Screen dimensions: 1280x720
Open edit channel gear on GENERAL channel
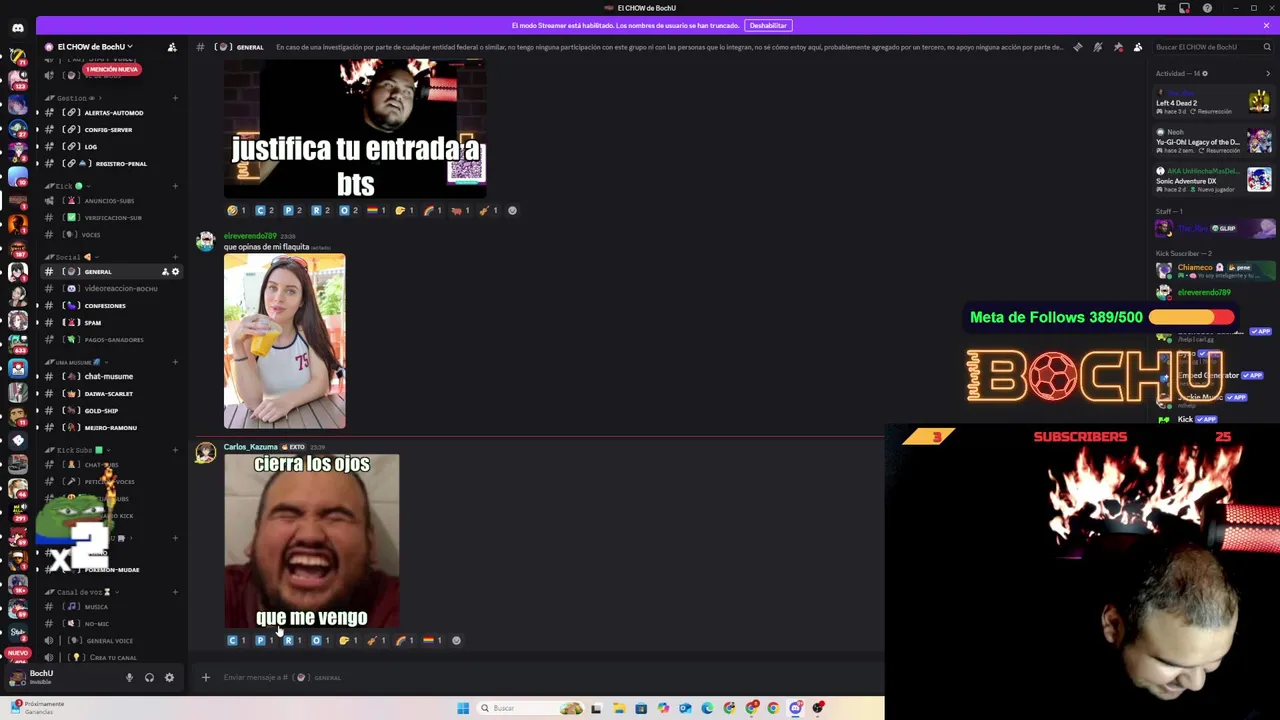pos(175,272)
